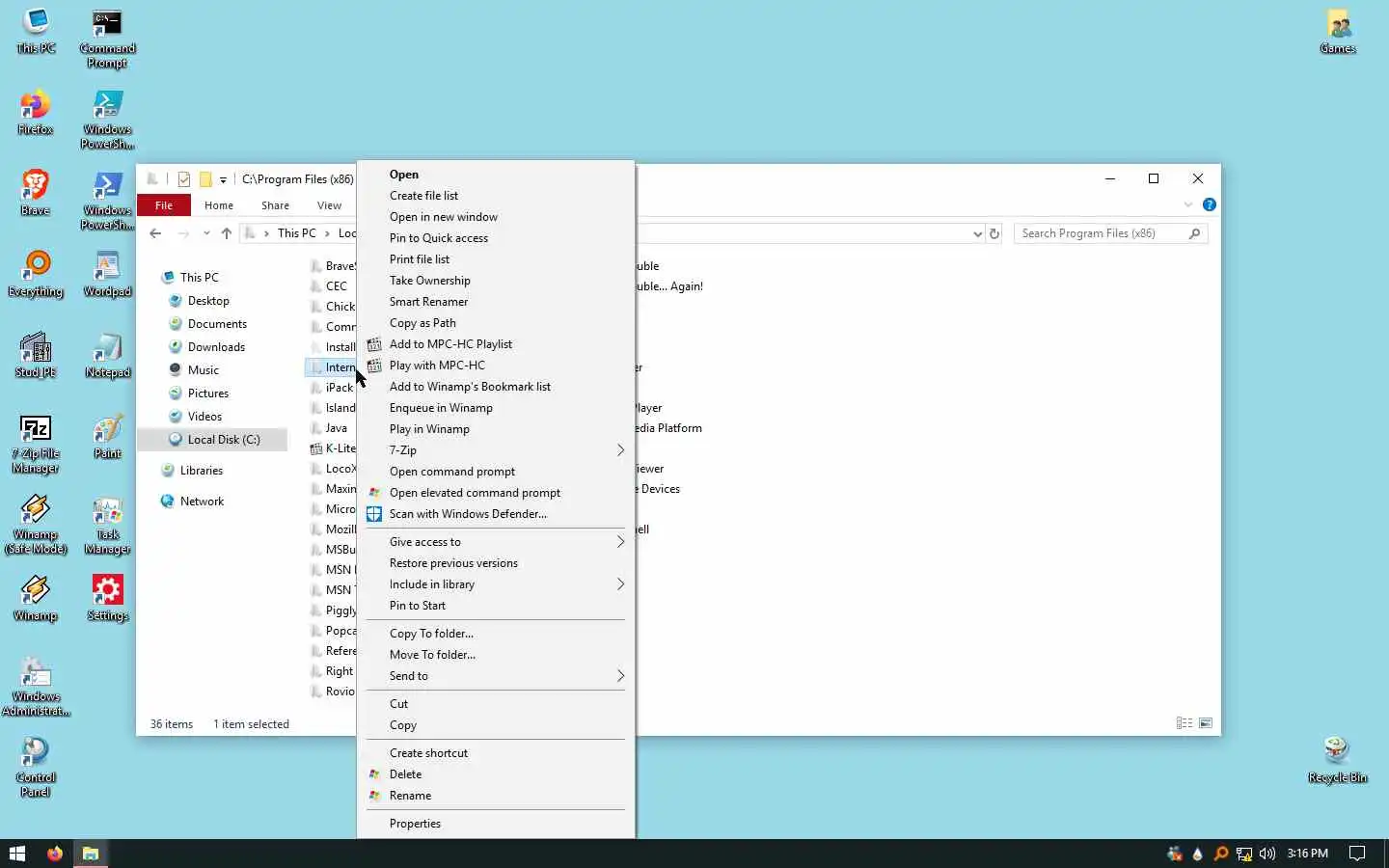Screen dimensions: 1389x868
Task: Open Stud_PE desktop icon
Action: pos(36,355)
